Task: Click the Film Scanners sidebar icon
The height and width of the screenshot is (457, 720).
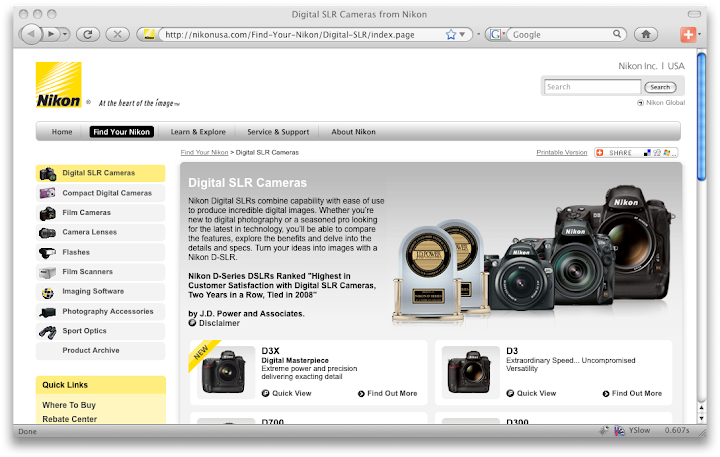Action: point(47,272)
